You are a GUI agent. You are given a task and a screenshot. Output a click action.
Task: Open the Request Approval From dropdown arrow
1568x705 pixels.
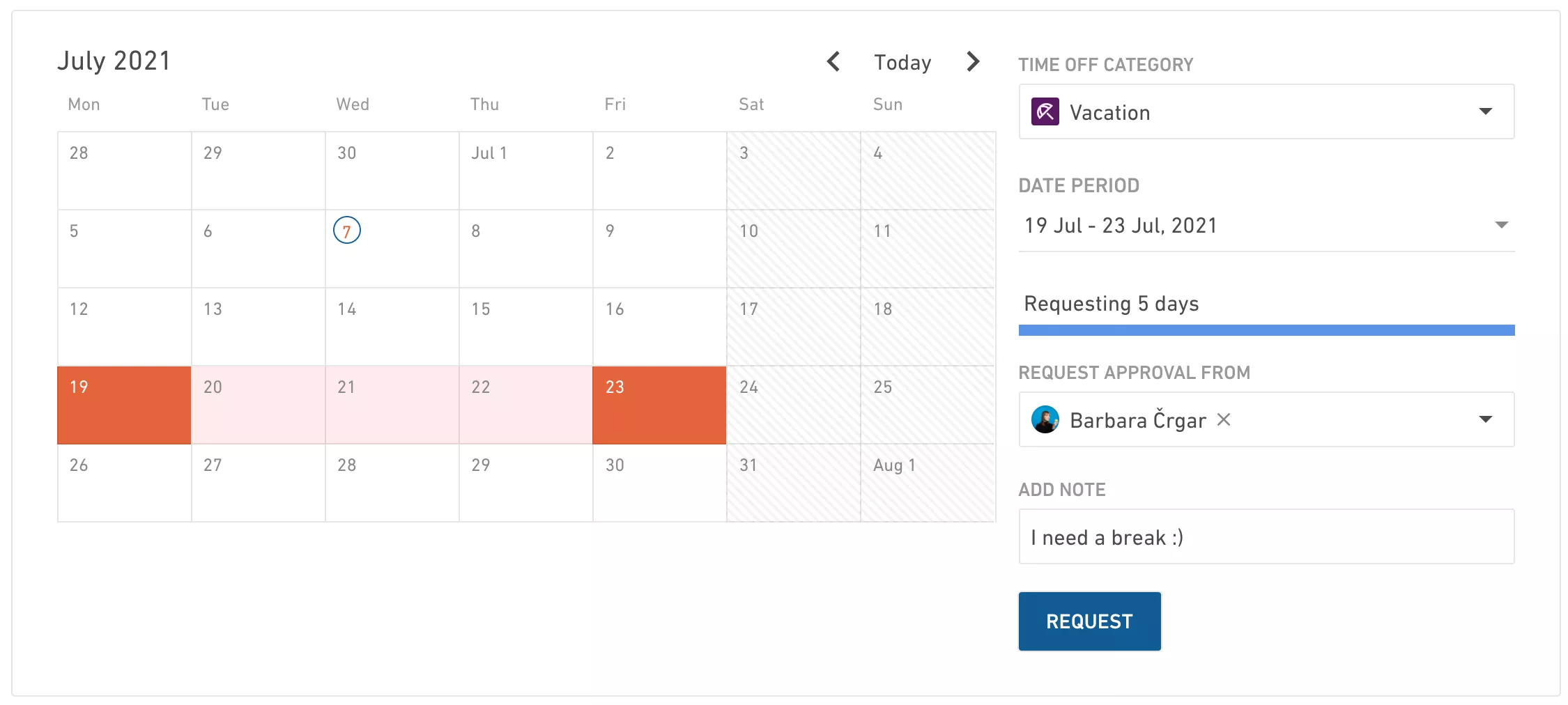(x=1486, y=419)
